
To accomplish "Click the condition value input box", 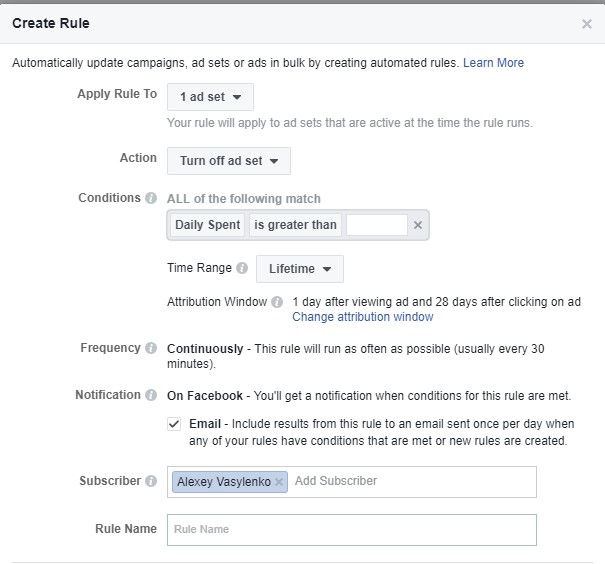I will (x=377, y=225).
